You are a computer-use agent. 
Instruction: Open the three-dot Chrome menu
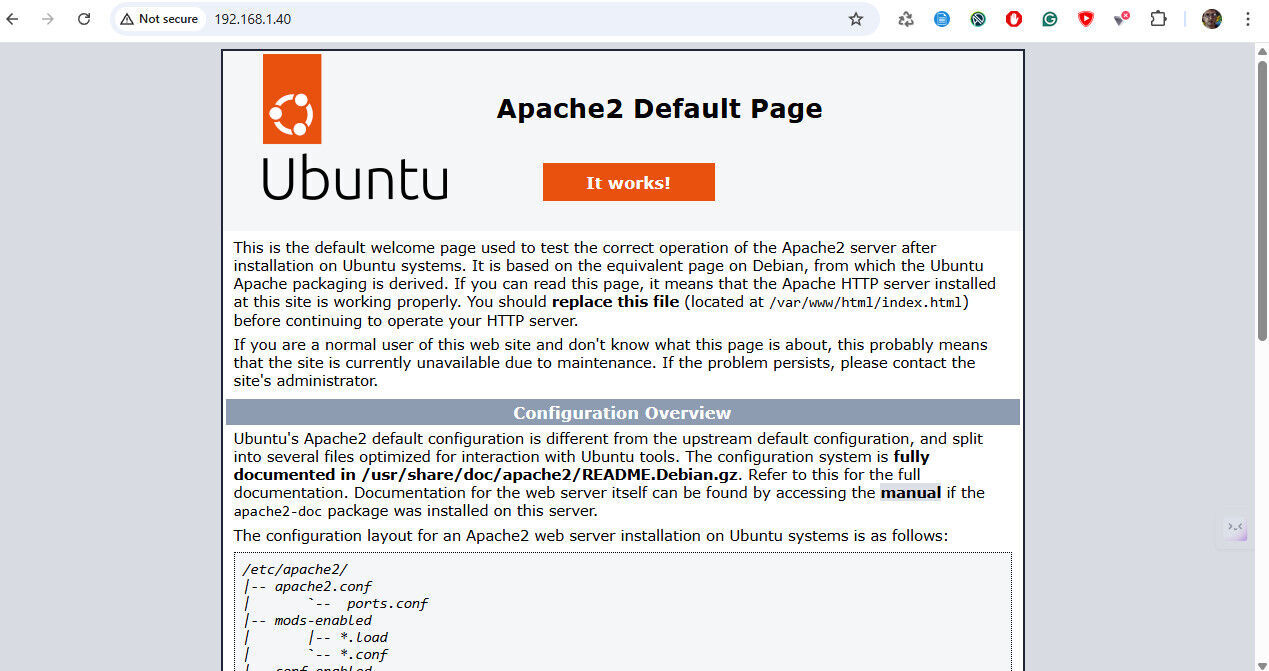[x=1247, y=19]
